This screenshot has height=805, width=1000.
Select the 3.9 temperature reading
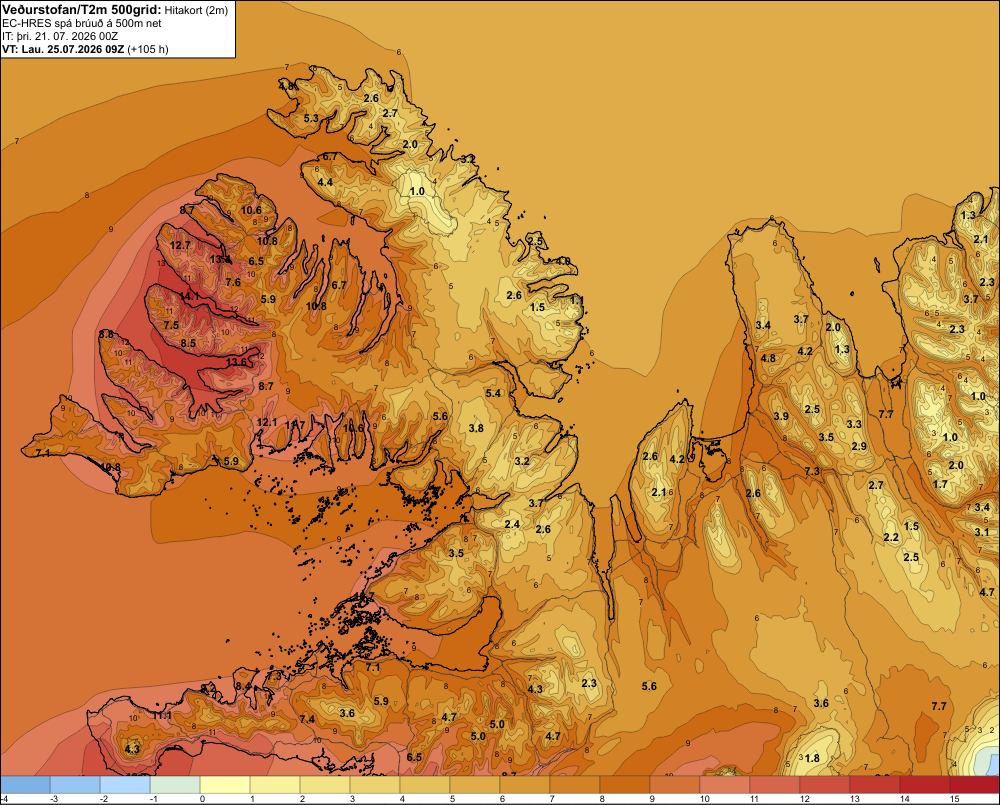pyautogui.click(x=781, y=417)
